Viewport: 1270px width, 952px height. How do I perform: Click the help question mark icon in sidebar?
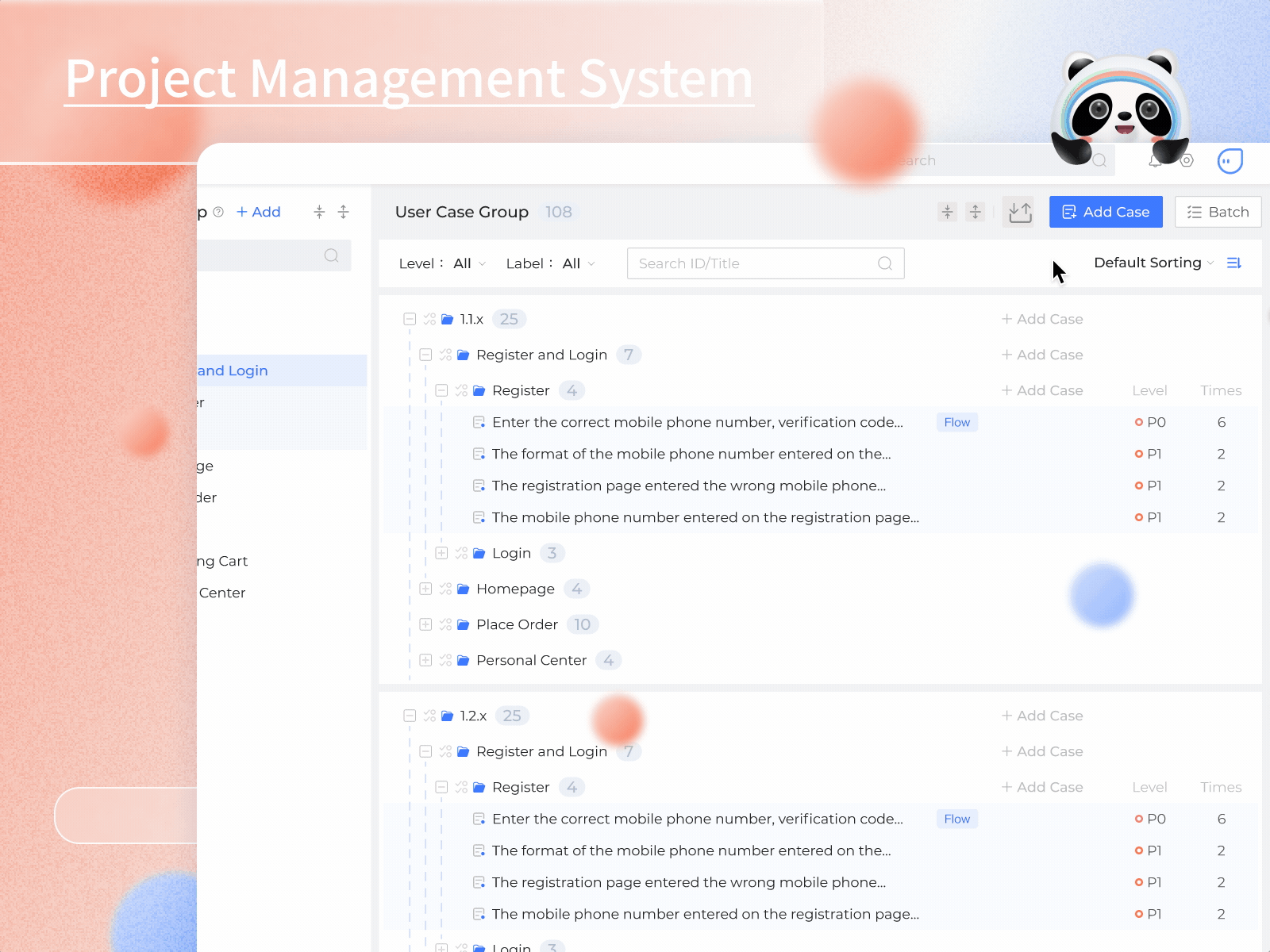click(x=218, y=212)
